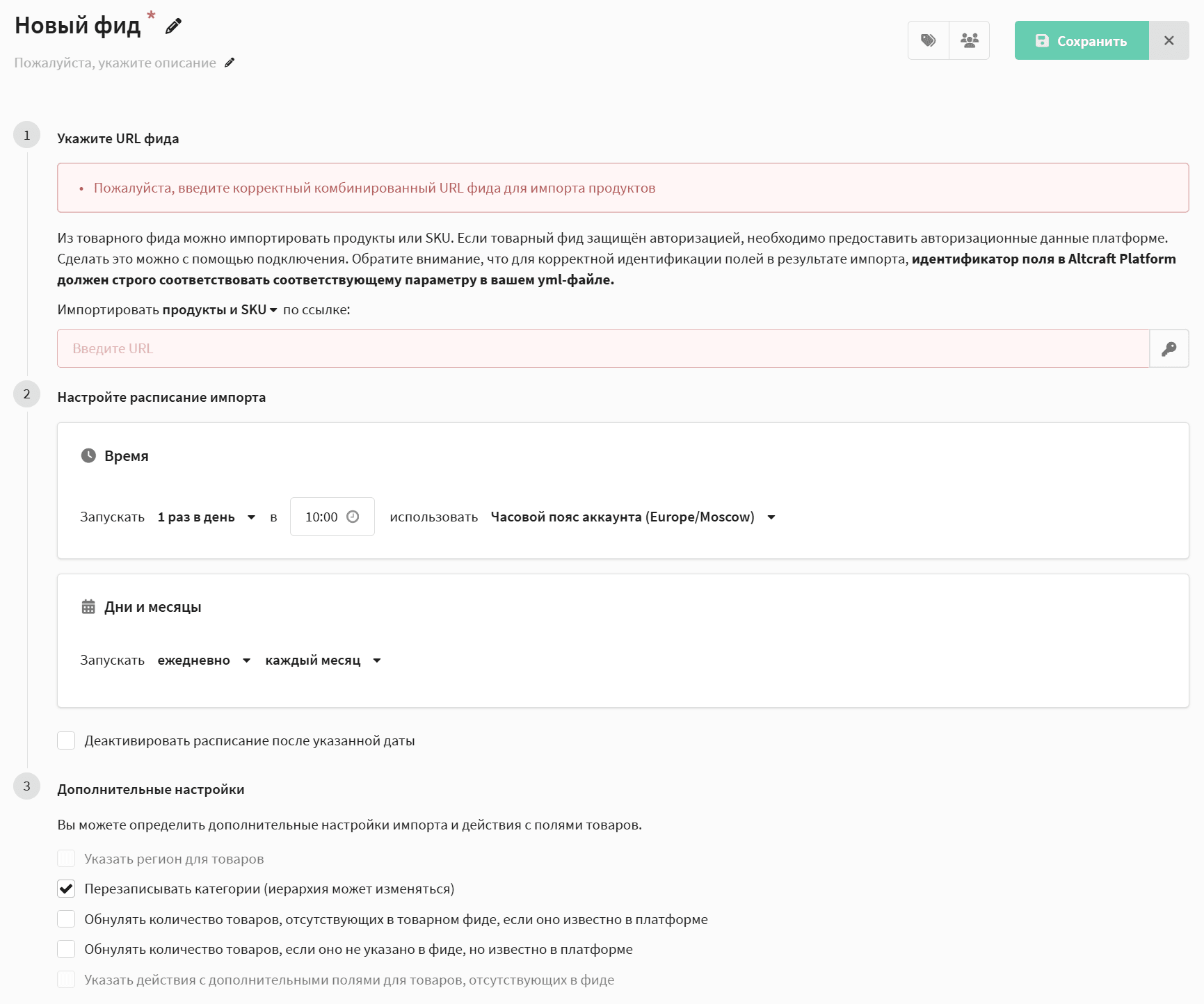Expand the ежедневно days dropdown
1204x1004 pixels.
coord(203,660)
